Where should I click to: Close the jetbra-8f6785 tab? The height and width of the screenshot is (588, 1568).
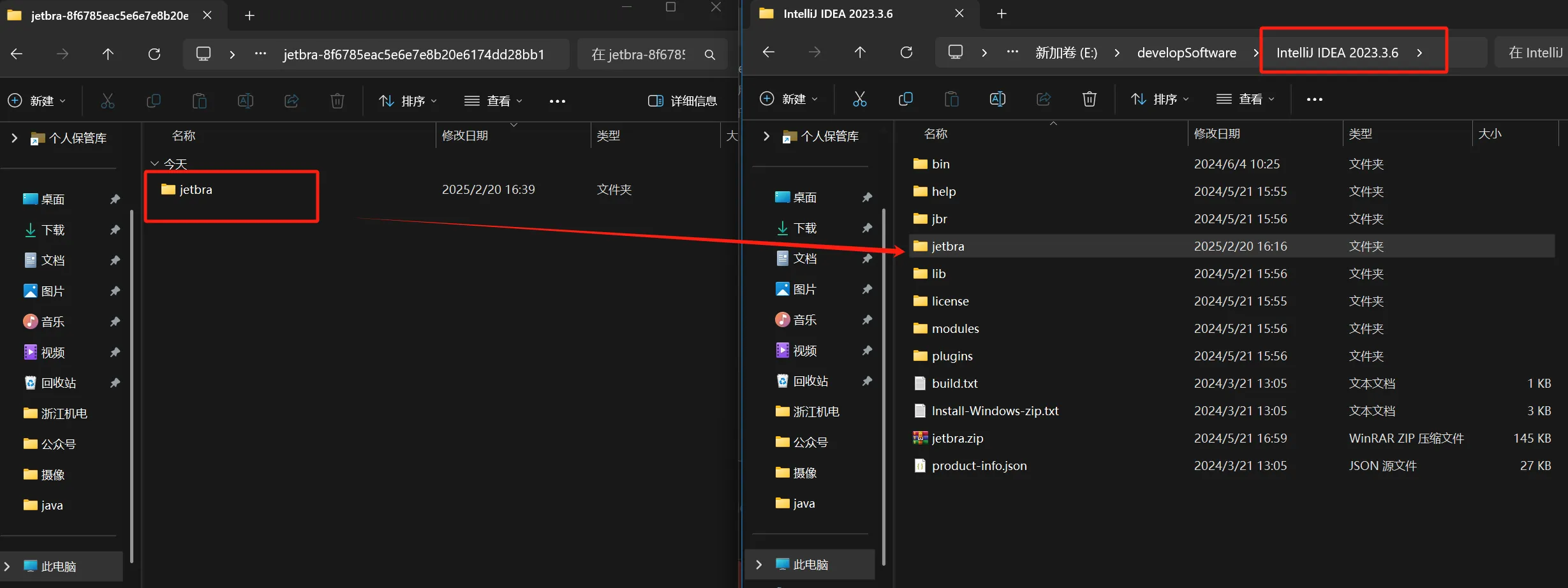tap(207, 15)
